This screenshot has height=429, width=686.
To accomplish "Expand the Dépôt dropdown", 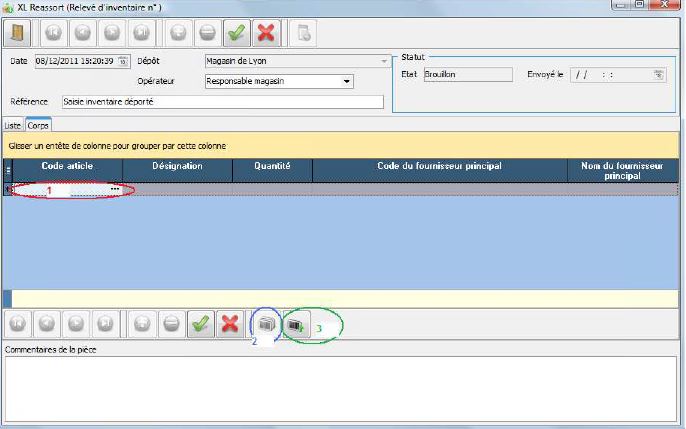I will pyautogui.click(x=383, y=61).
